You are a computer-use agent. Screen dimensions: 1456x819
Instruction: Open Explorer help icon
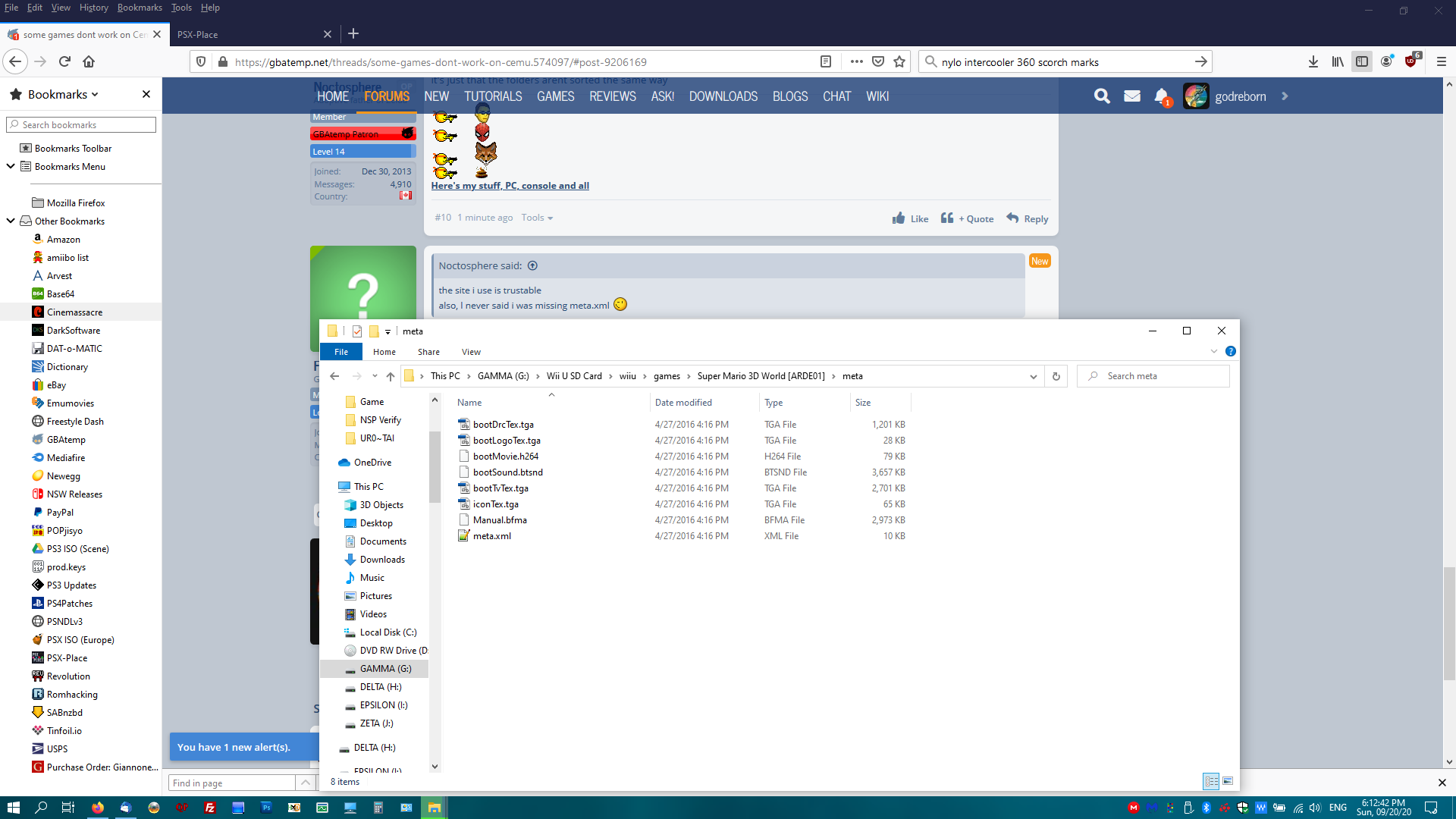tap(1231, 351)
